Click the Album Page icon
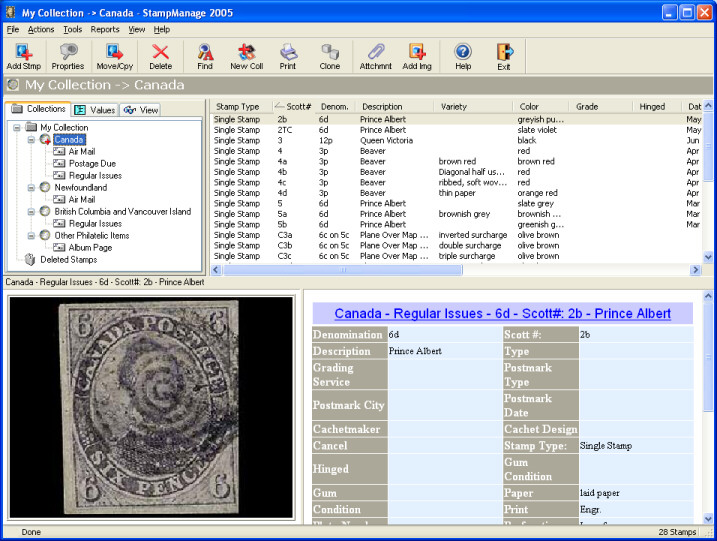This screenshot has width=717, height=541. 59,247
